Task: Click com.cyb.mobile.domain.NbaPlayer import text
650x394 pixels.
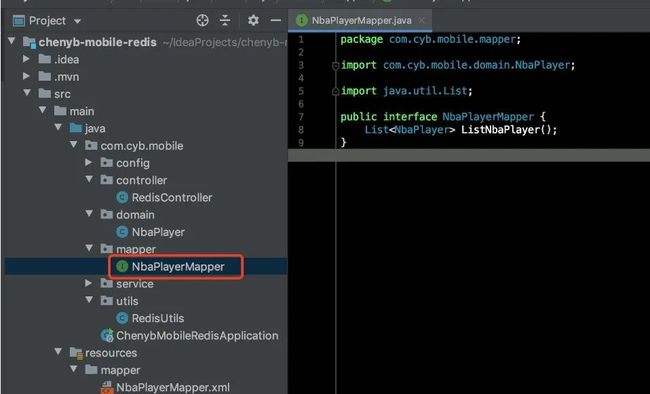Action: [x=476, y=65]
